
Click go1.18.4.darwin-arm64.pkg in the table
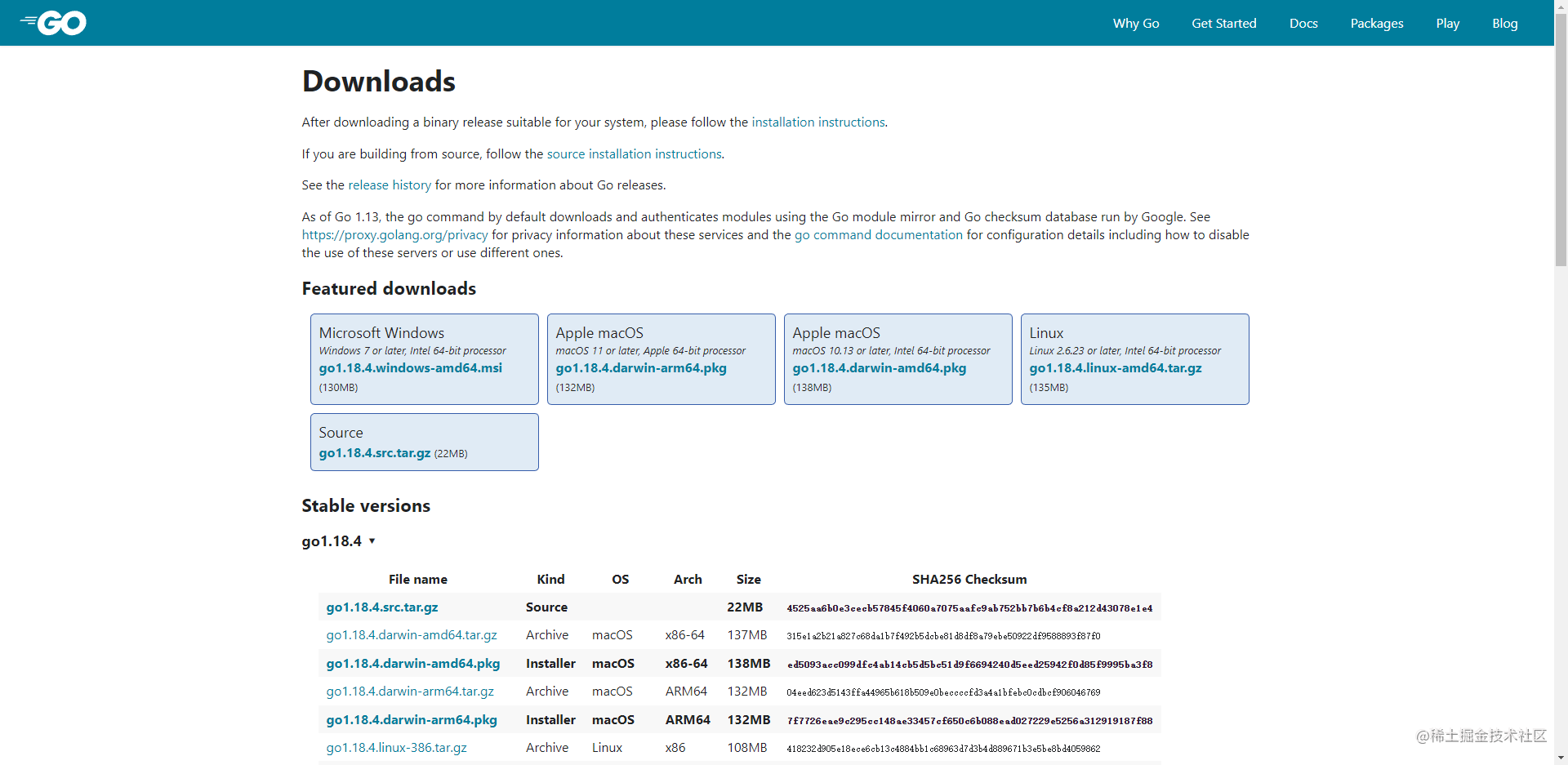pyautogui.click(x=412, y=720)
